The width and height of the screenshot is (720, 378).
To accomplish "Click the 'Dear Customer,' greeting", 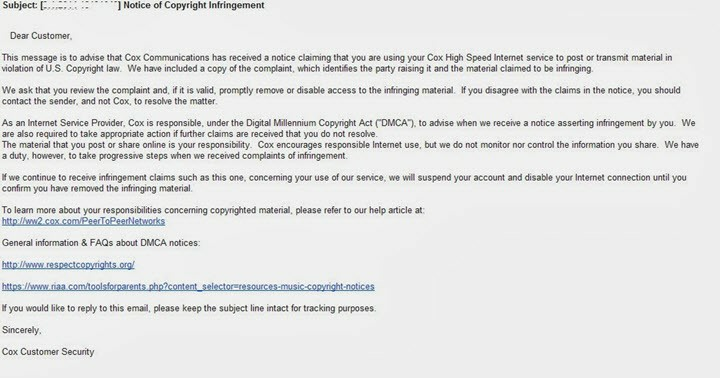I will (41, 36).
